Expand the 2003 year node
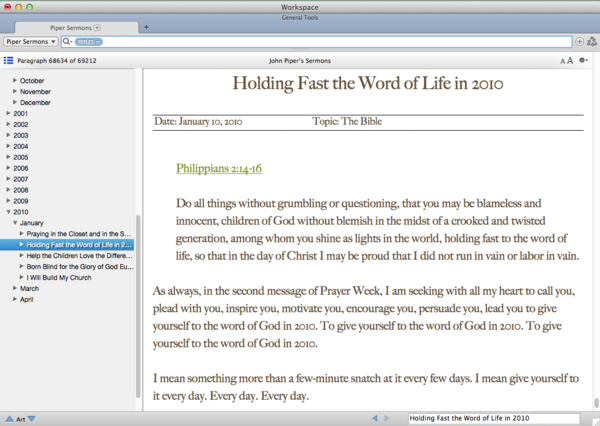This screenshot has height=426, width=600. pyautogui.click(x=8, y=135)
